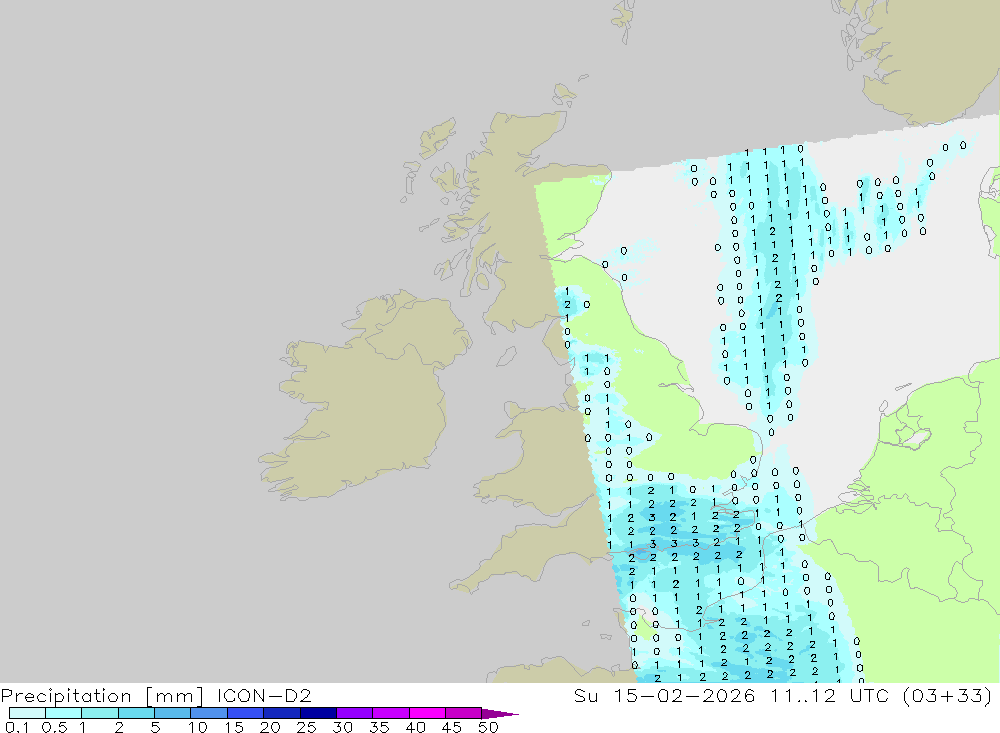Pick the 15–20 mm royal blue legend swatch
Viewport: 1000px width, 733px height.
point(245,713)
